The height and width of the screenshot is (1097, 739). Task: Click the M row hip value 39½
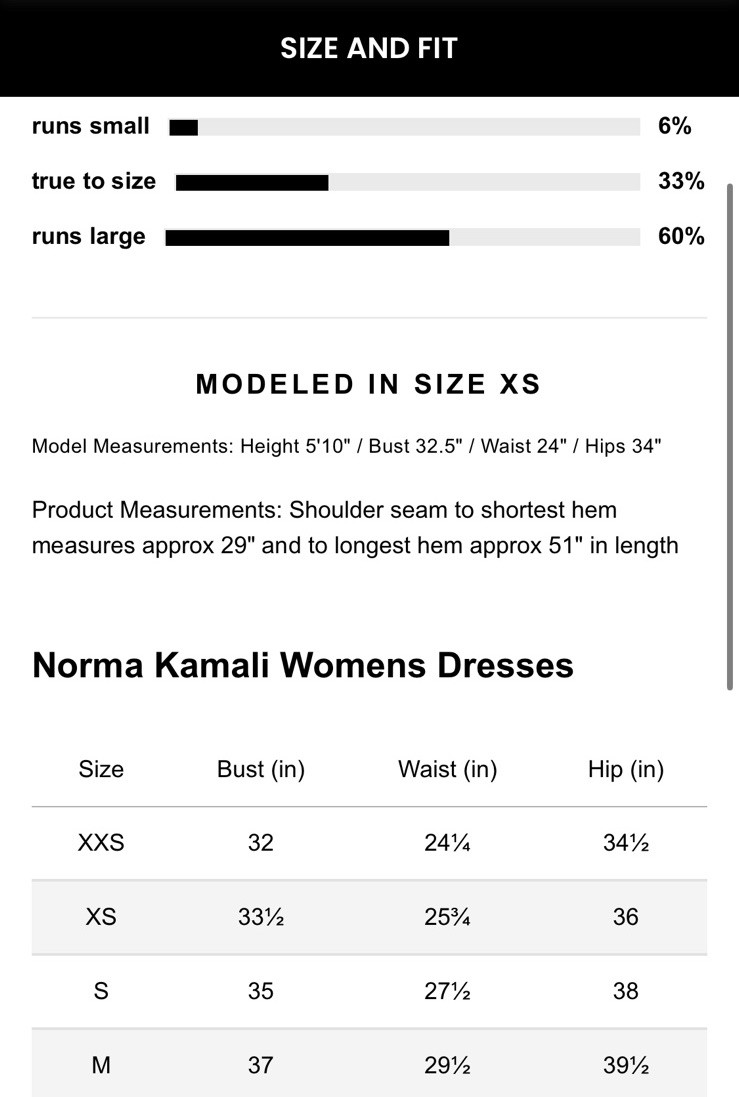tap(626, 1065)
